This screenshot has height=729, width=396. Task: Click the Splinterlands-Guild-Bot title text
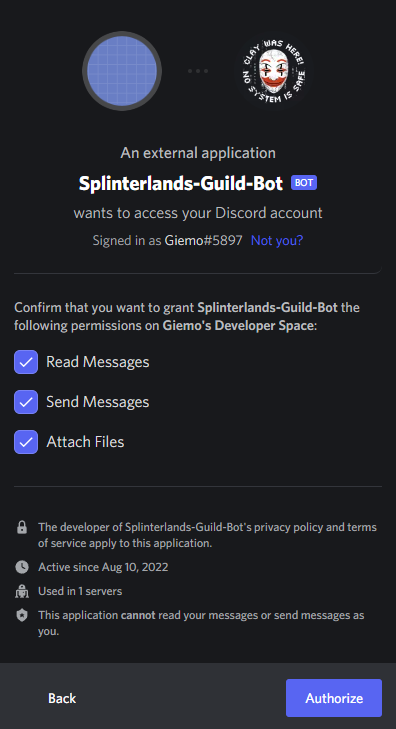coord(181,183)
